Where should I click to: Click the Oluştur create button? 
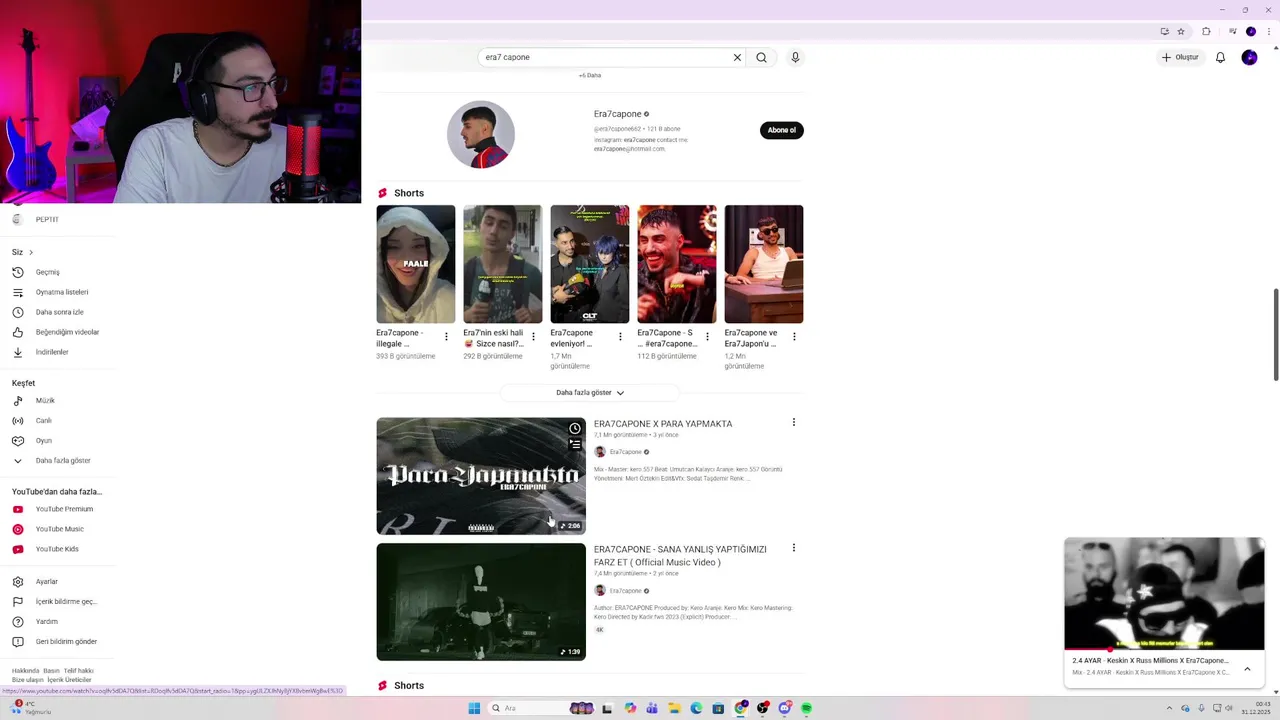coord(1180,57)
